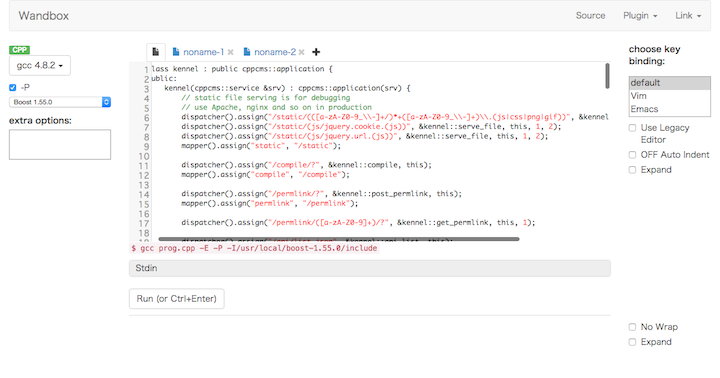
Task: Click the mapper assign "compile" line
Action: coord(265,175)
